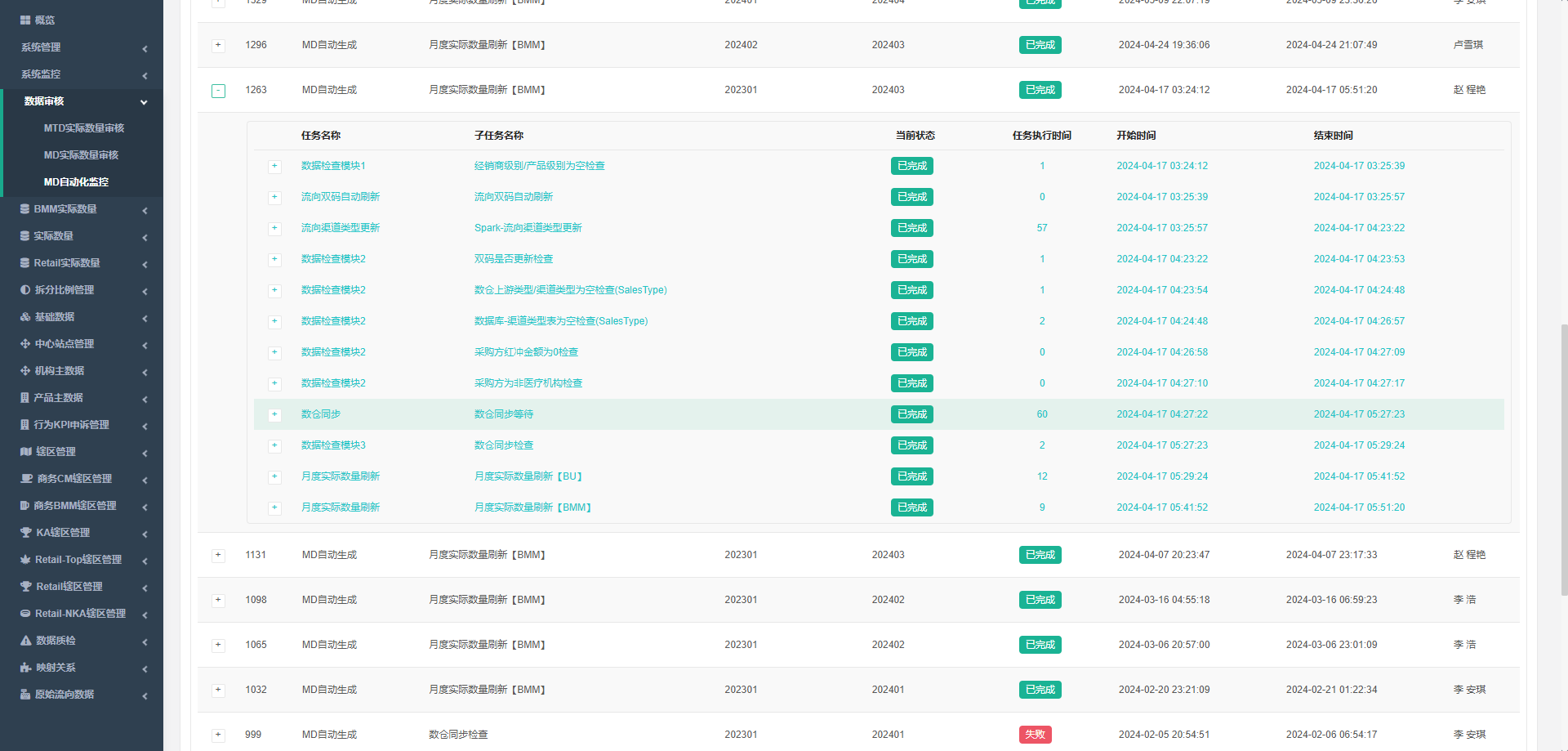Expand task row 1296
The image size is (1568, 751).
click(218, 46)
